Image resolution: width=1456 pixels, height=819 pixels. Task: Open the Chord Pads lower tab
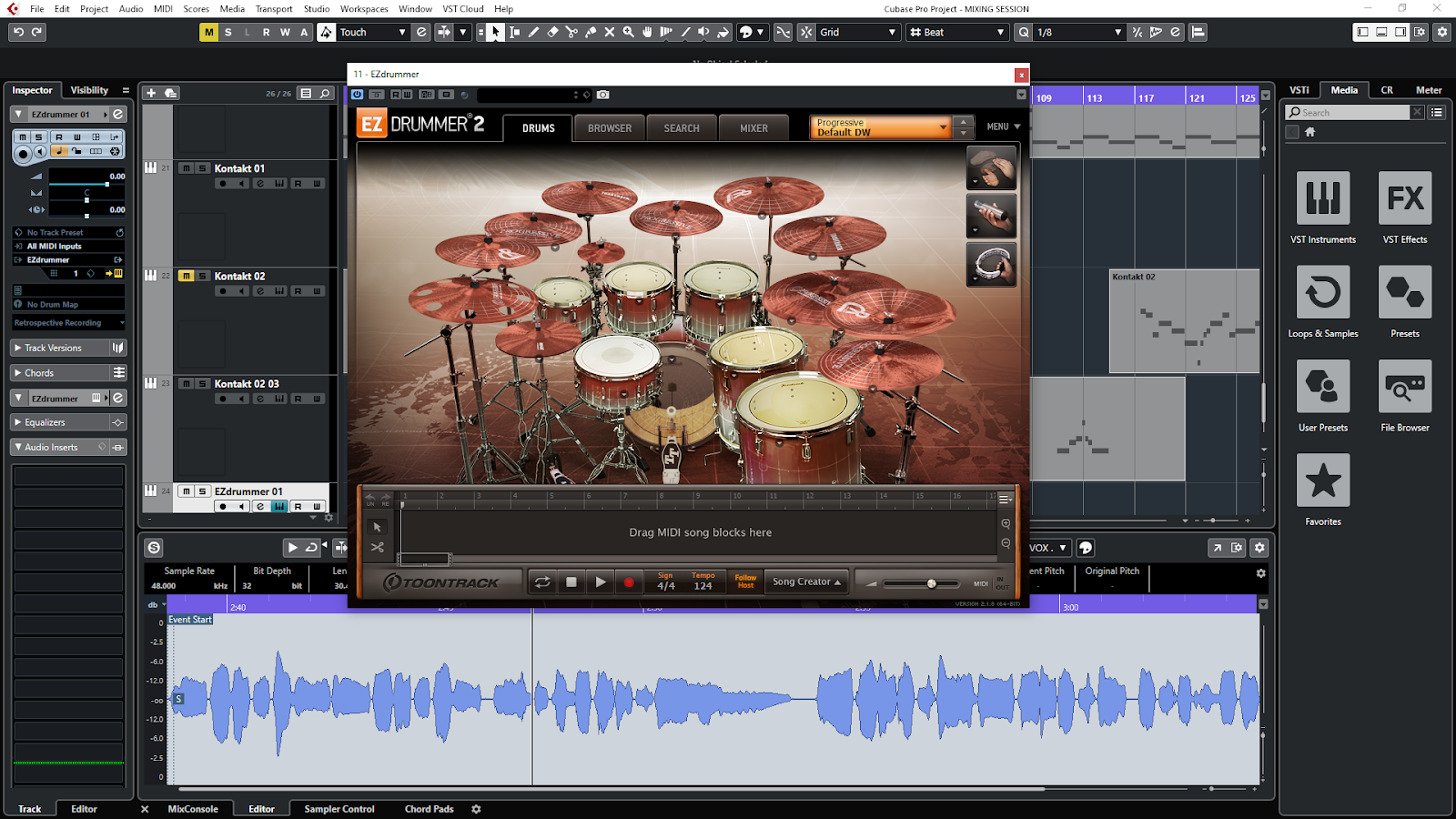click(x=430, y=809)
